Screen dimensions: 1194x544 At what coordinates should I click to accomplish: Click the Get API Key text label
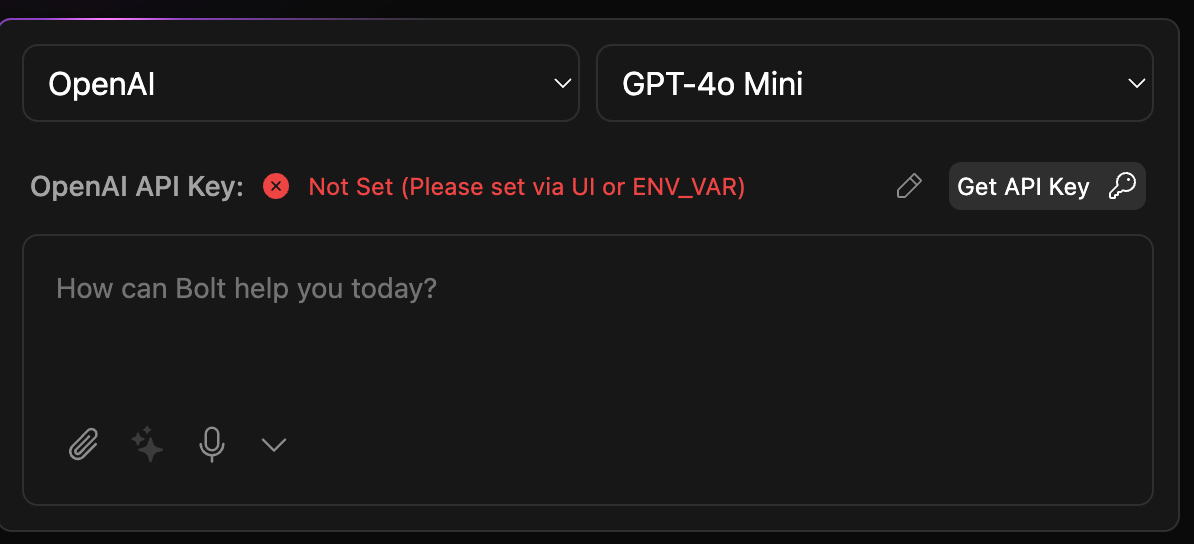click(x=1023, y=187)
